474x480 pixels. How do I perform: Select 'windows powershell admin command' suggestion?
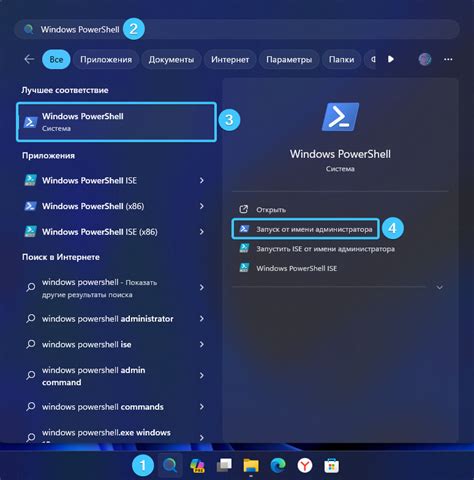click(115, 376)
